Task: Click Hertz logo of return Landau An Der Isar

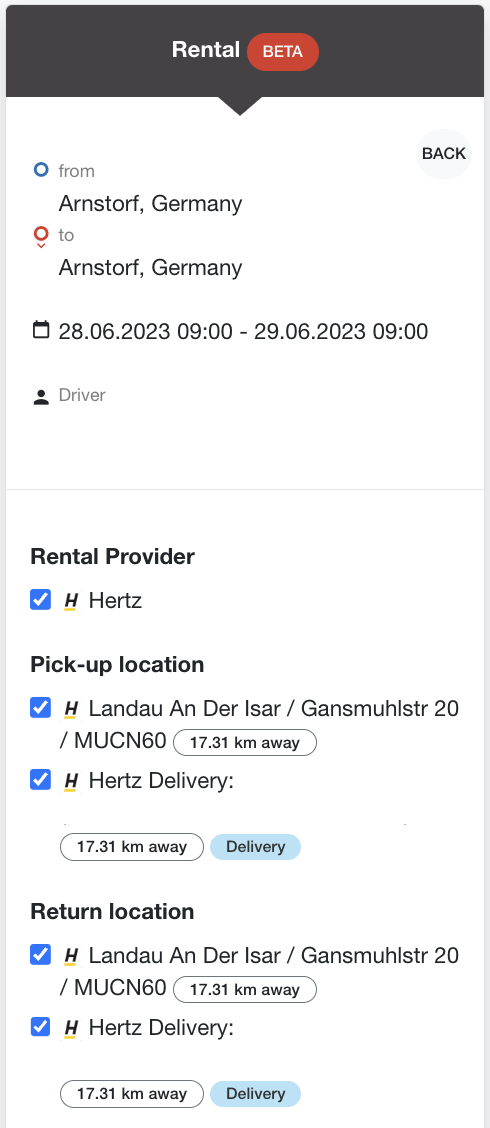Action: [71, 957]
